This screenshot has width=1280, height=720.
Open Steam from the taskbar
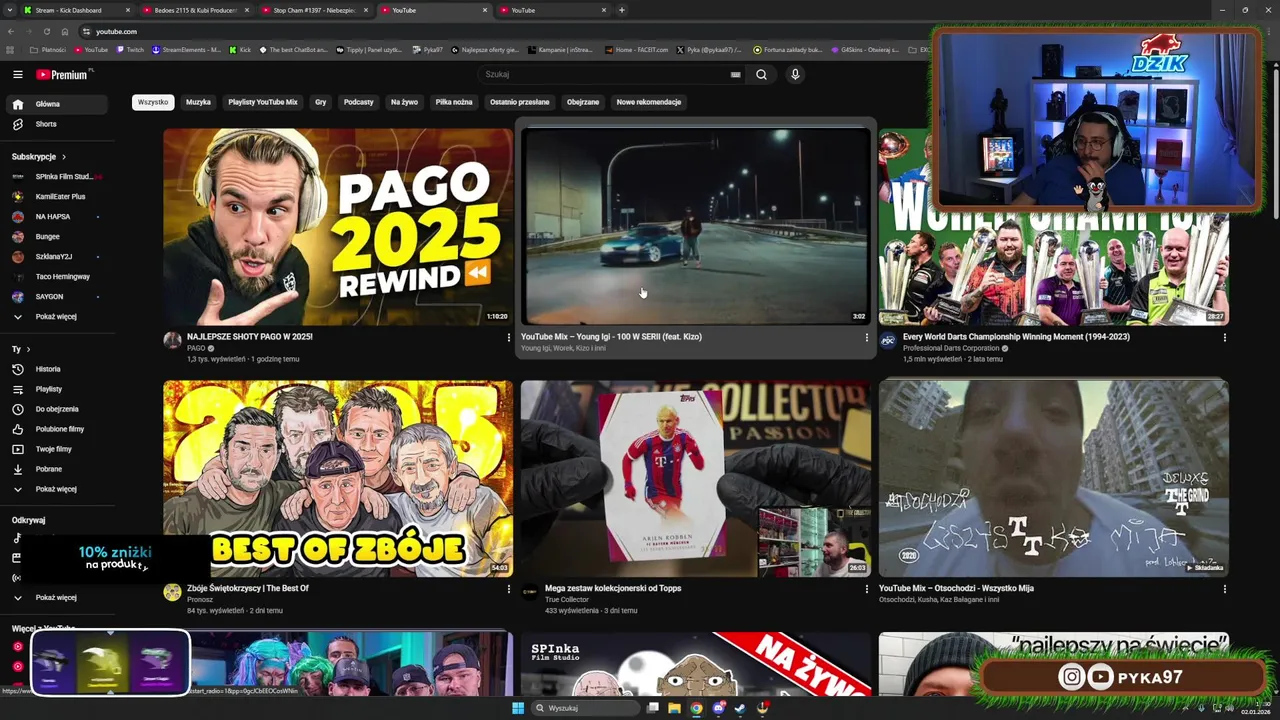pyautogui.click(x=739, y=708)
